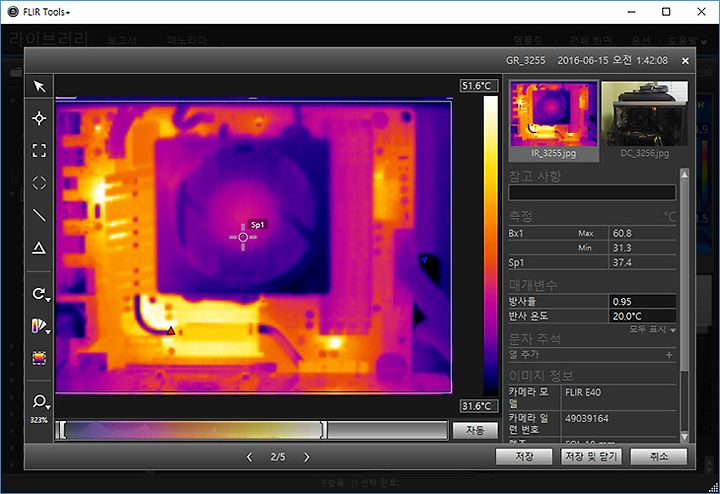Select the spot meter measurement tool

(x=39, y=118)
